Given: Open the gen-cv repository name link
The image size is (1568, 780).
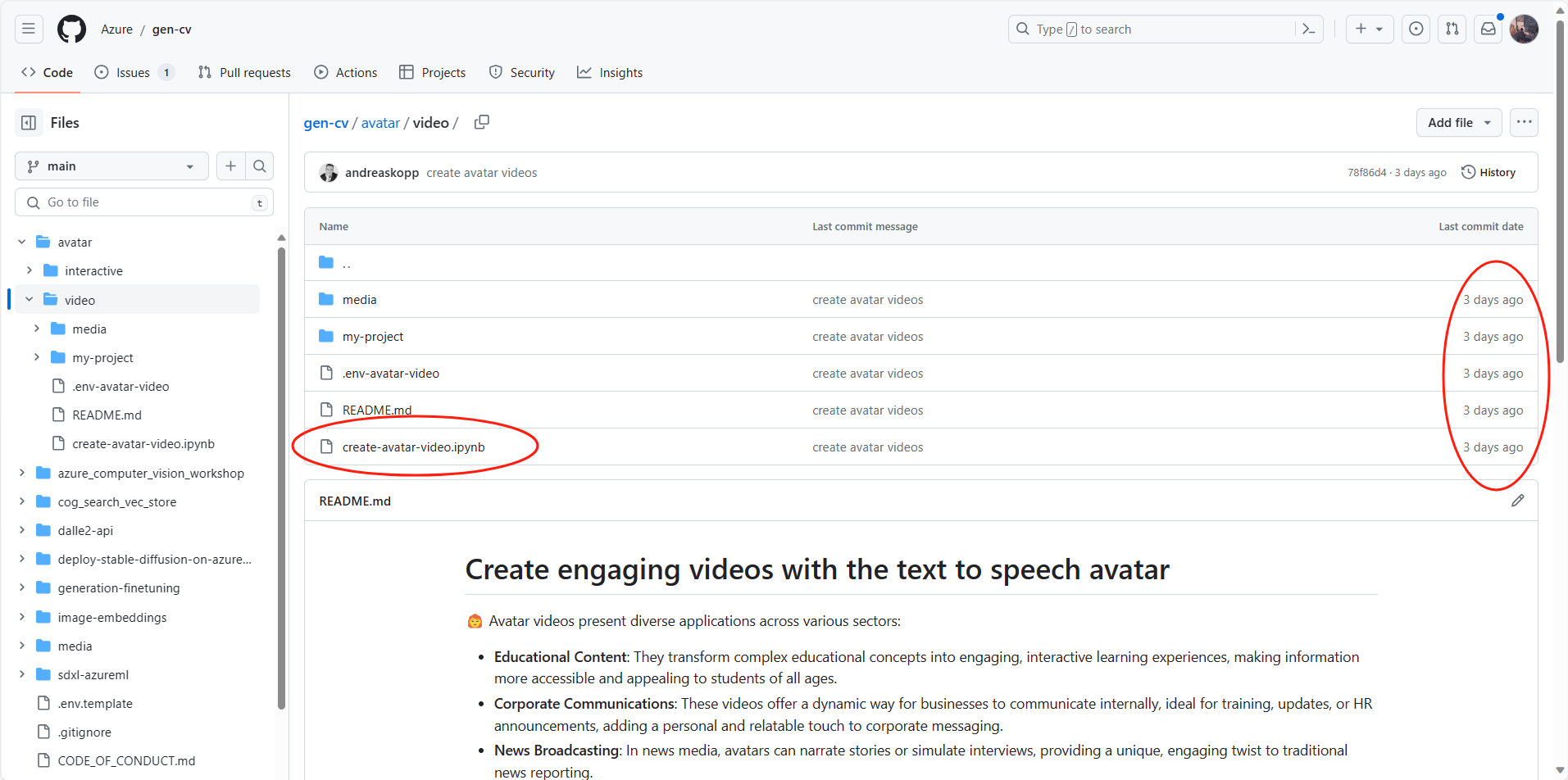Looking at the screenshot, I should (172, 29).
